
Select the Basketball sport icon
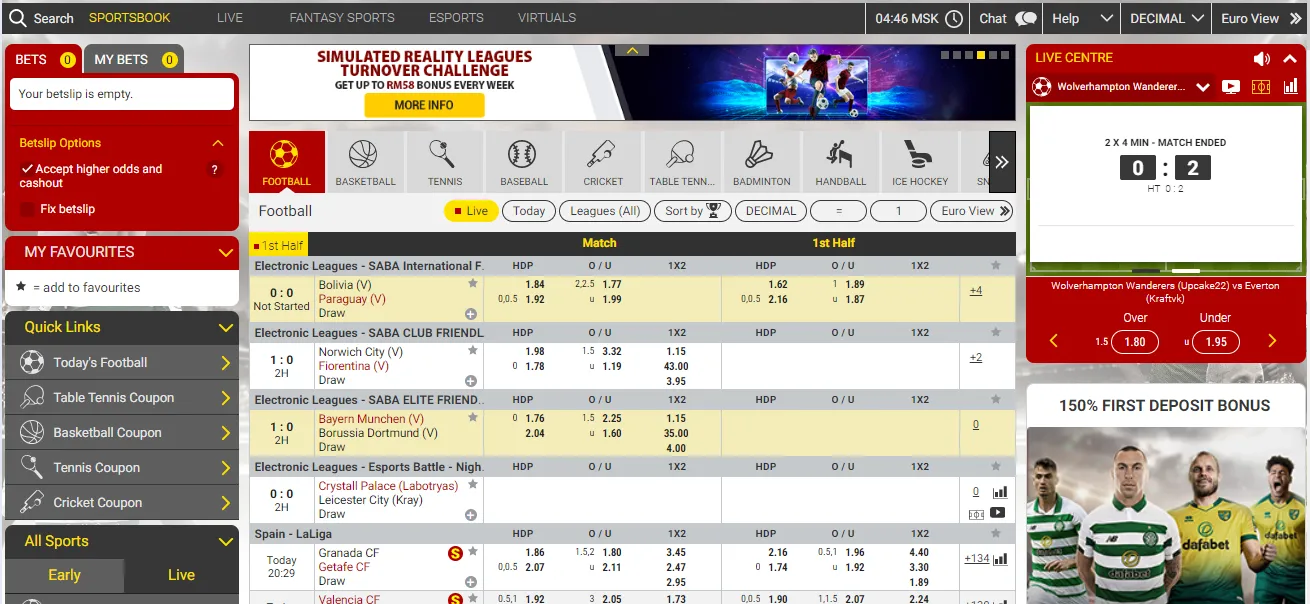[x=365, y=161]
